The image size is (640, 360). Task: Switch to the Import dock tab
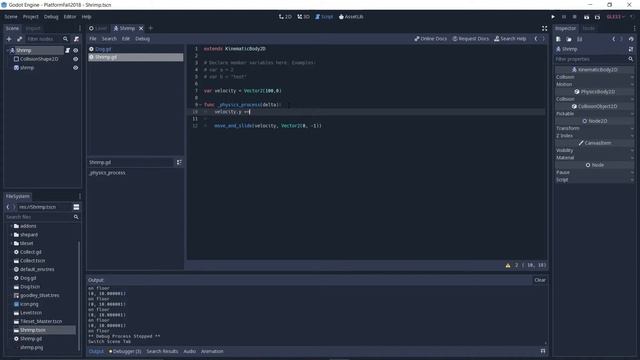(x=33, y=28)
